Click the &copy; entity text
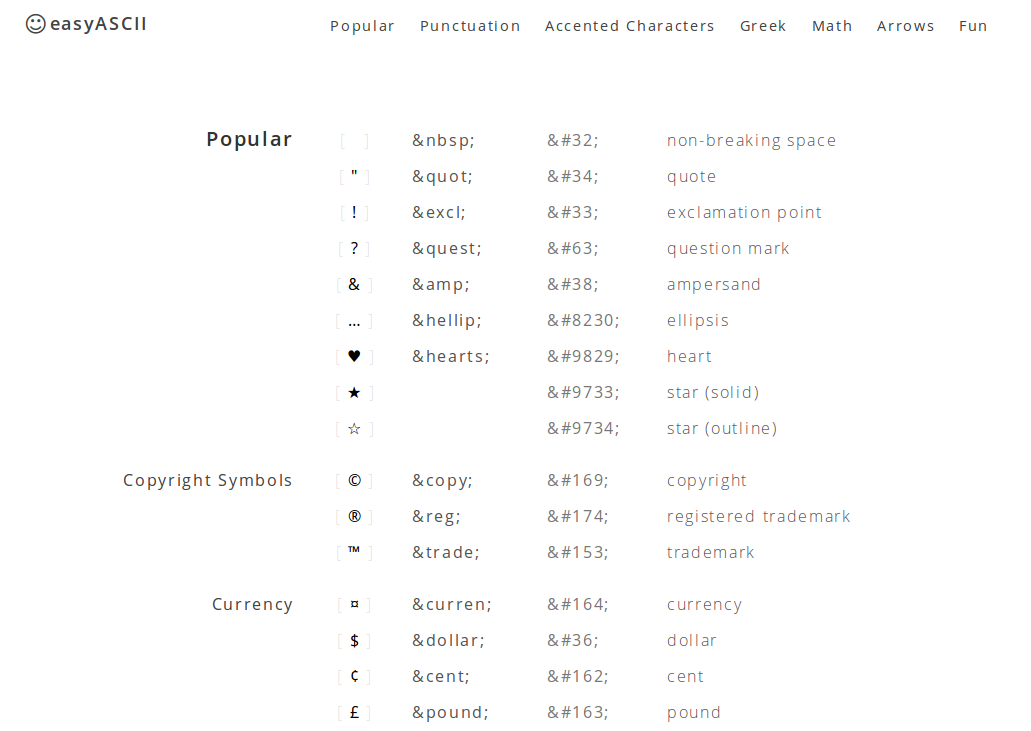 click(443, 481)
